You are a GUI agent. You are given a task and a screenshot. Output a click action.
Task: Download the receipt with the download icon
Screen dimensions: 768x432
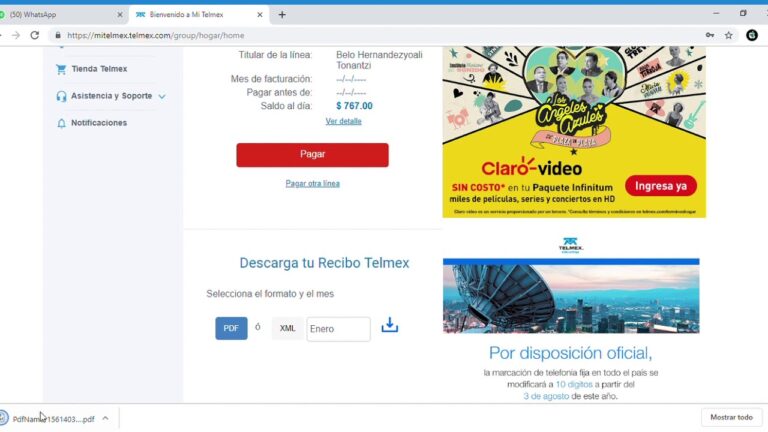pos(390,325)
